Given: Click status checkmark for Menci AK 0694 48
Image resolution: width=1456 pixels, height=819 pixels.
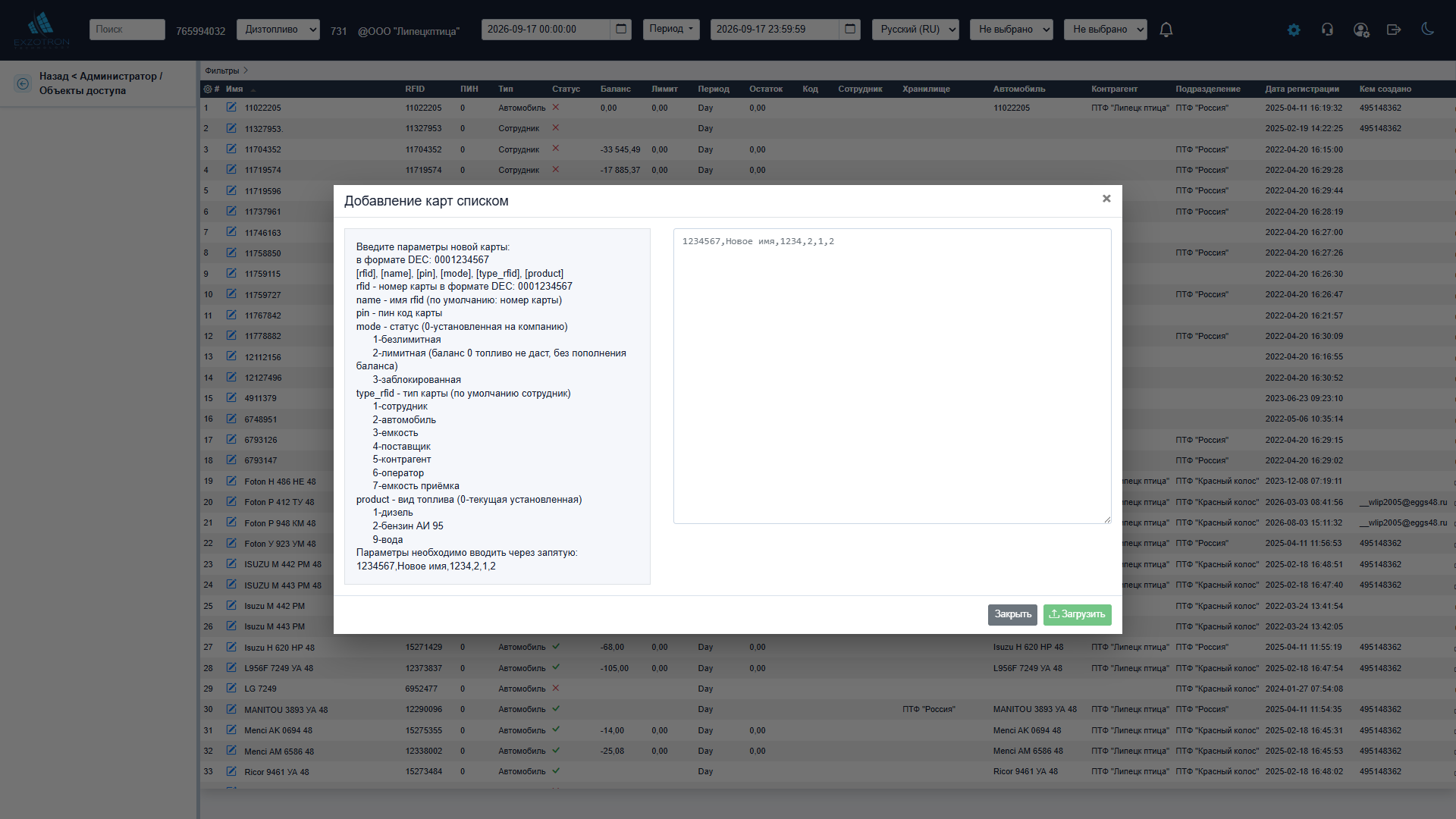Looking at the screenshot, I should [x=556, y=730].
